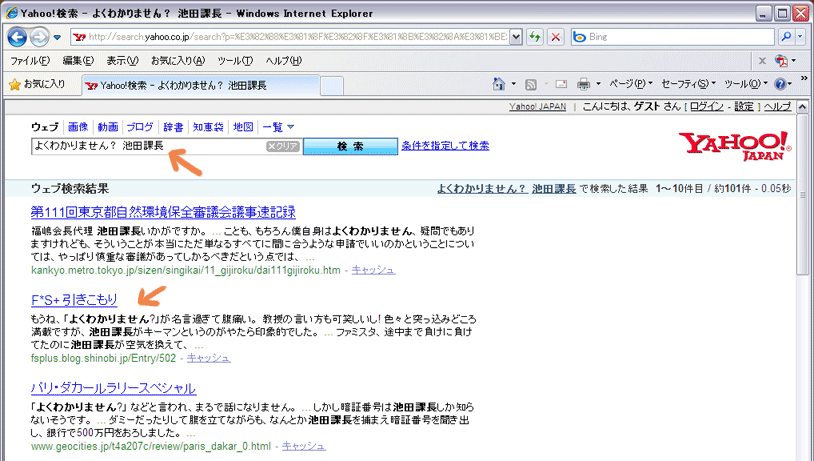Open cached copy of the kankyo.metro.tokyo.jp result
814x461 pixels.
tap(373, 270)
